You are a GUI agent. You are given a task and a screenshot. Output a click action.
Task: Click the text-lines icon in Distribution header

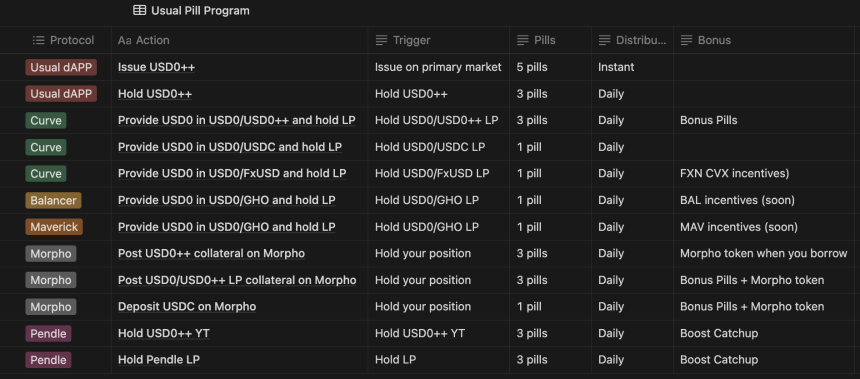click(604, 40)
